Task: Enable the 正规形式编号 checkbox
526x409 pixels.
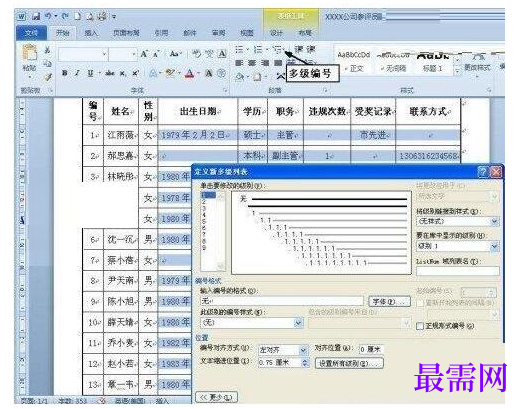Action: (420, 326)
